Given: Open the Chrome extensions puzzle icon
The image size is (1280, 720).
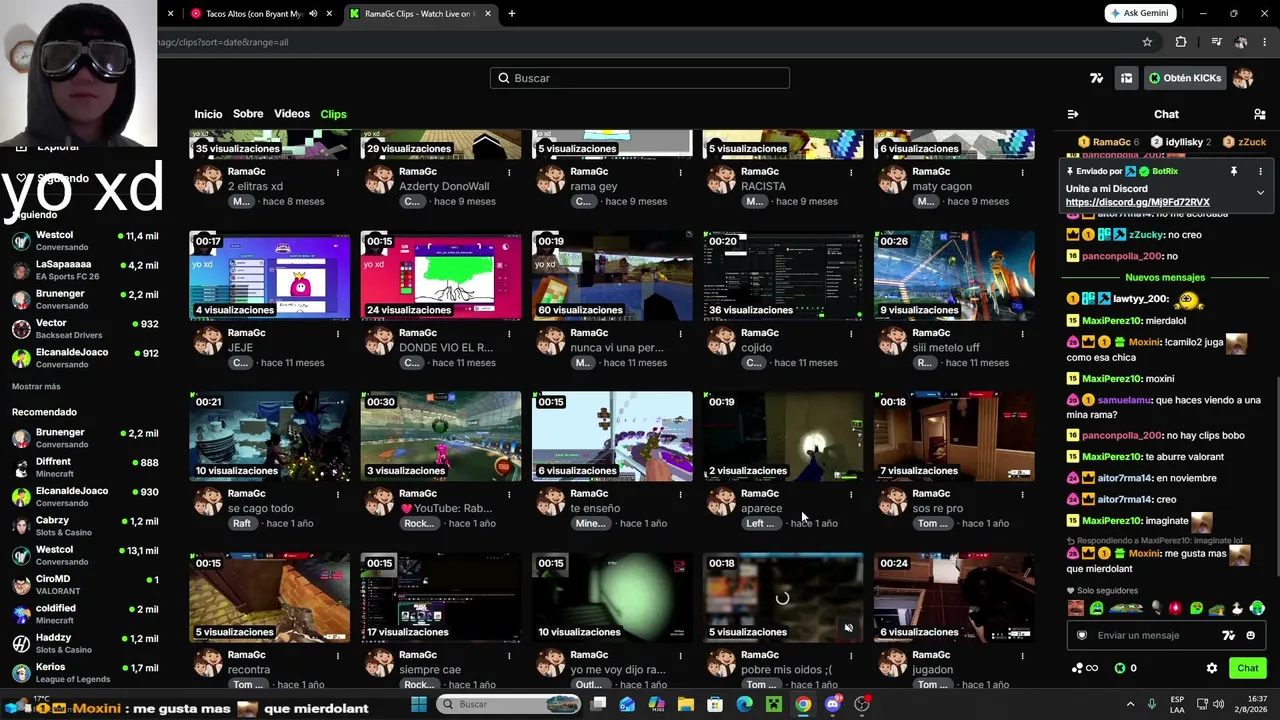Looking at the screenshot, I should tap(1181, 42).
